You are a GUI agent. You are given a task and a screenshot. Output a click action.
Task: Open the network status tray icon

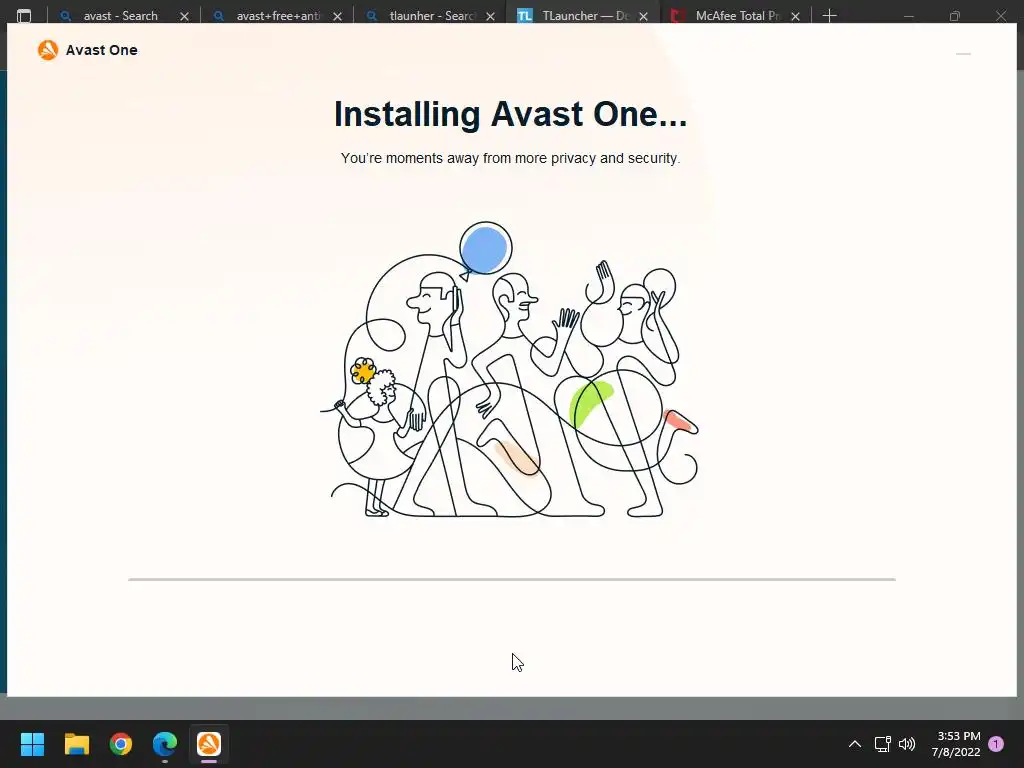point(882,744)
